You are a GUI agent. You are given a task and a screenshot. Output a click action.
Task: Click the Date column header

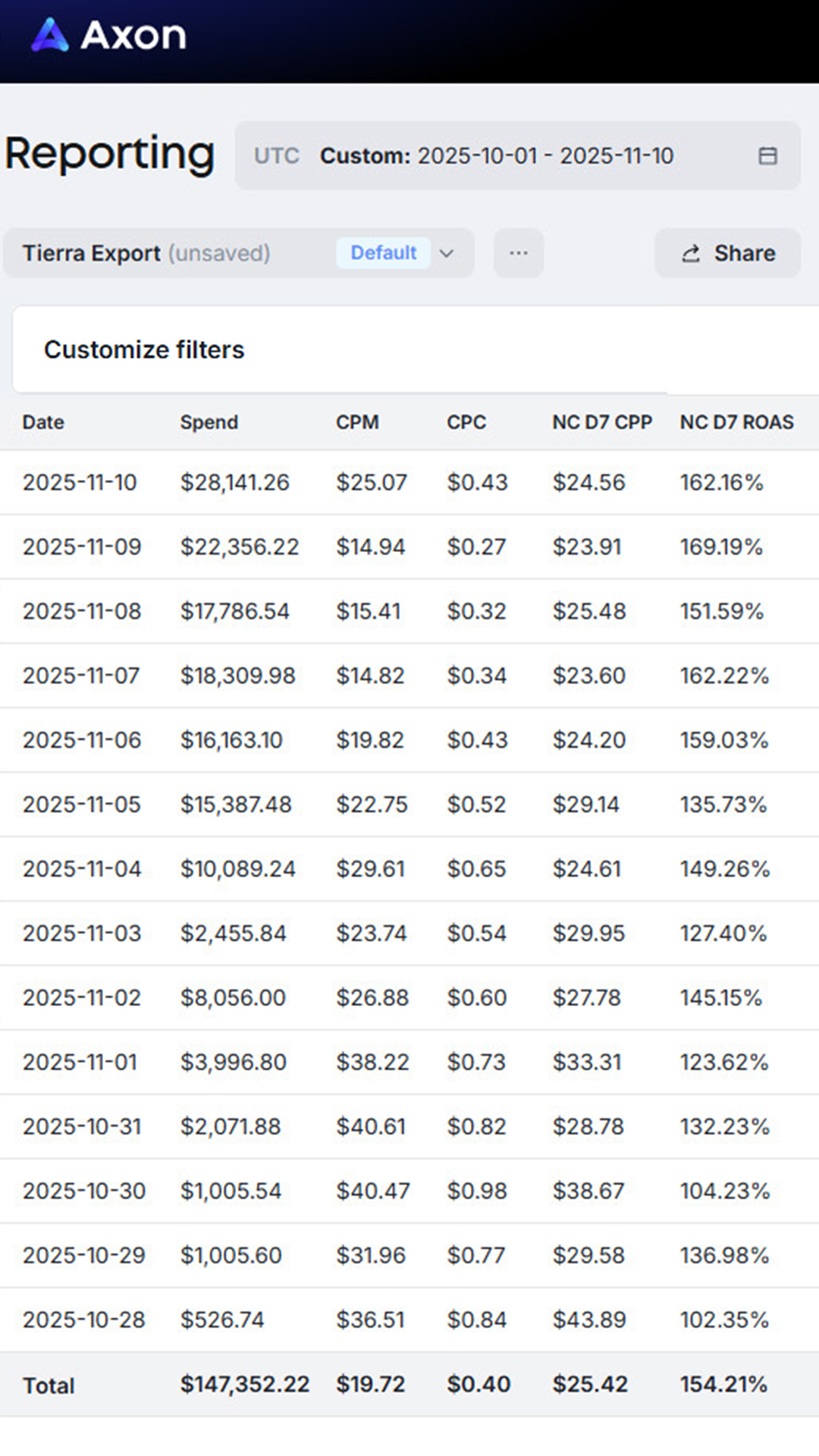pos(42,422)
